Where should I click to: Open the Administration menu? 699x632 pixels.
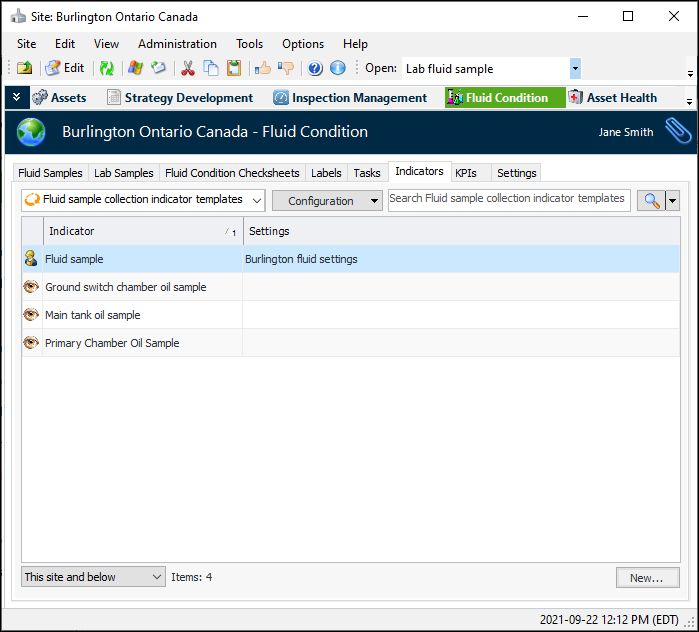click(177, 44)
